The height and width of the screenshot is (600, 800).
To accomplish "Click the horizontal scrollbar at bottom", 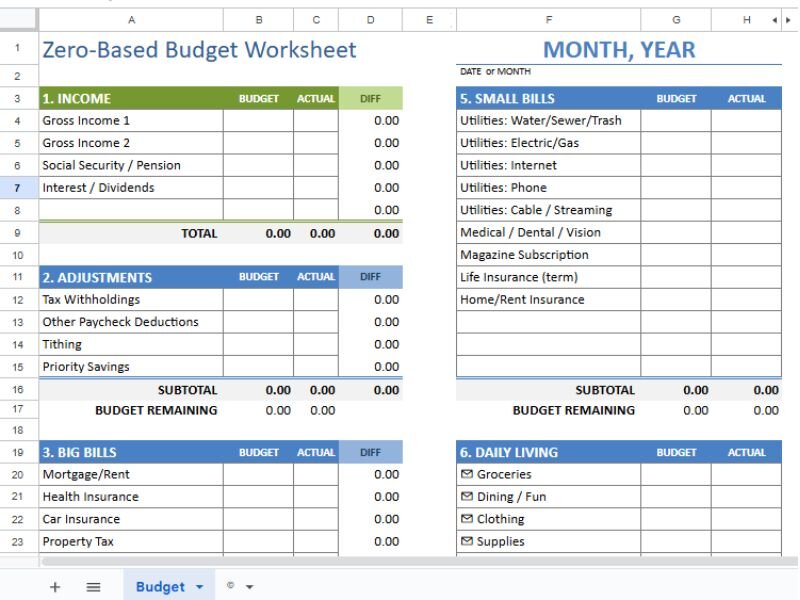I will point(418,561).
